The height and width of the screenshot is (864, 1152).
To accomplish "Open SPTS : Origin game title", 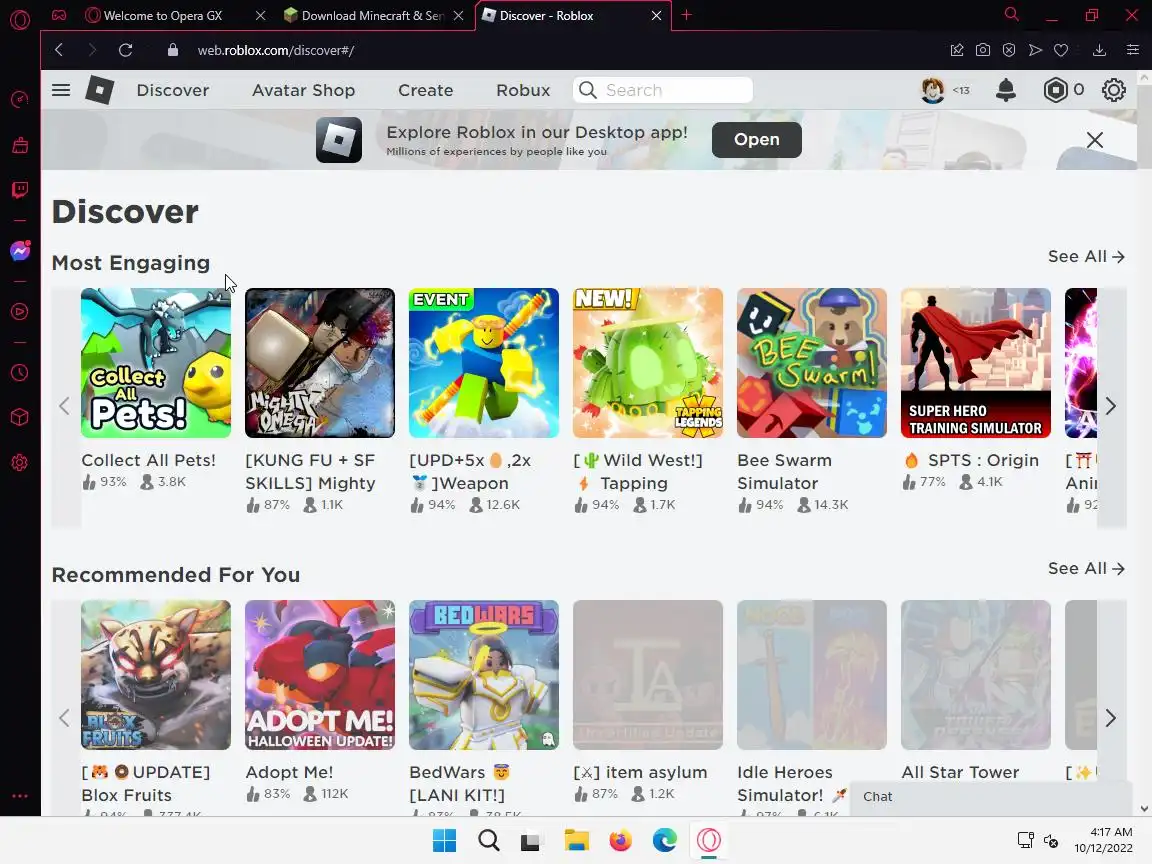I will tap(971, 461).
